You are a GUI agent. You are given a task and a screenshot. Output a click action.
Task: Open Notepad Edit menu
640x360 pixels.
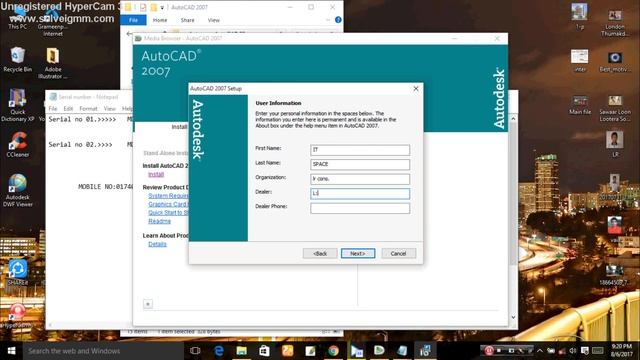click(68, 109)
